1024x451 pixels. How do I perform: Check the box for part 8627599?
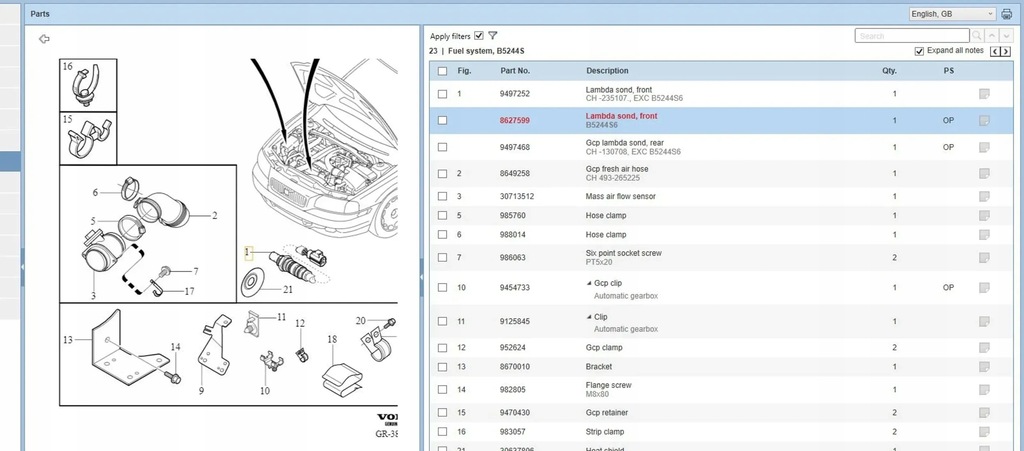tap(443, 121)
